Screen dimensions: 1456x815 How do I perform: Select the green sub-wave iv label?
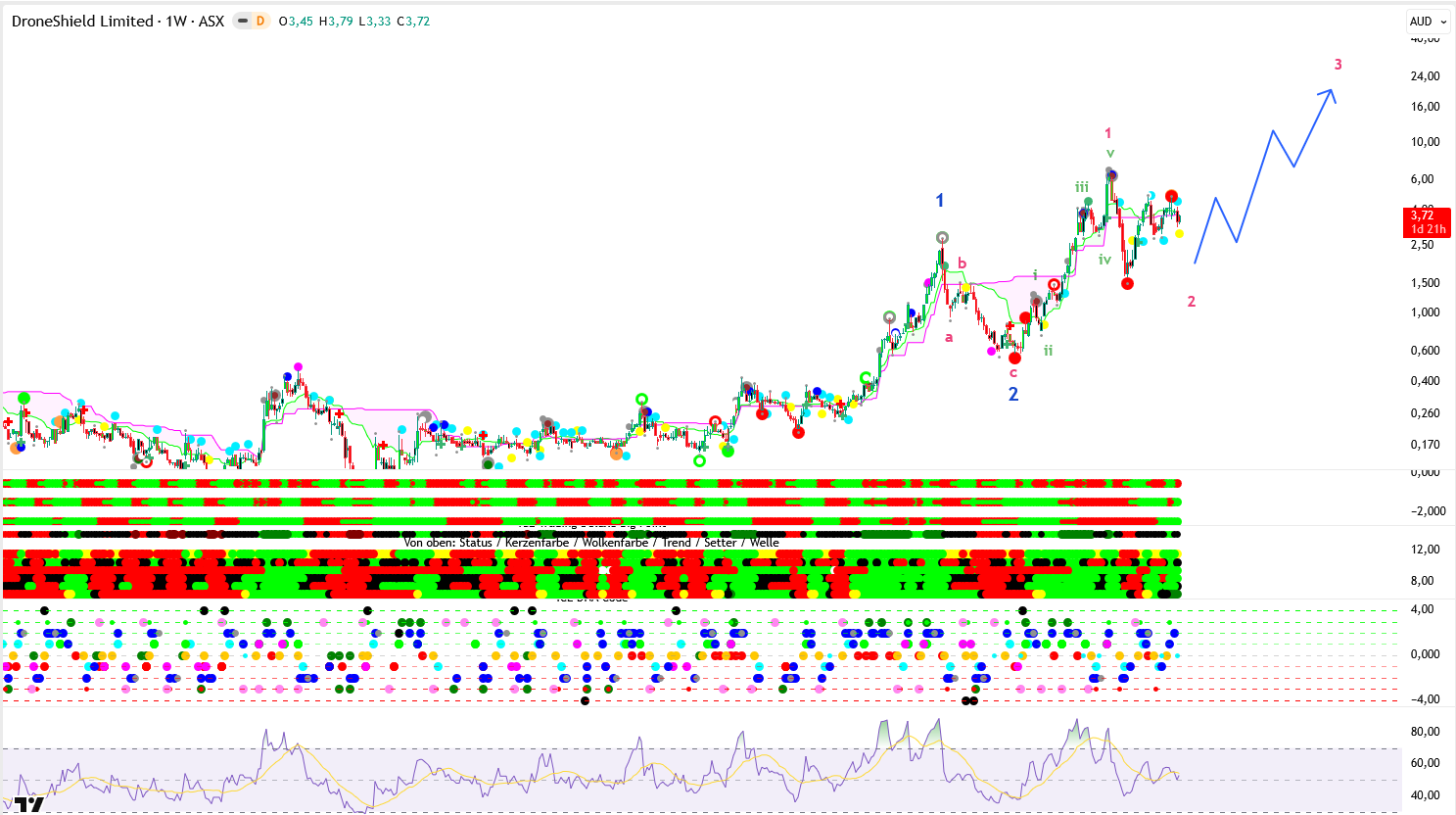tap(1104, 260)
